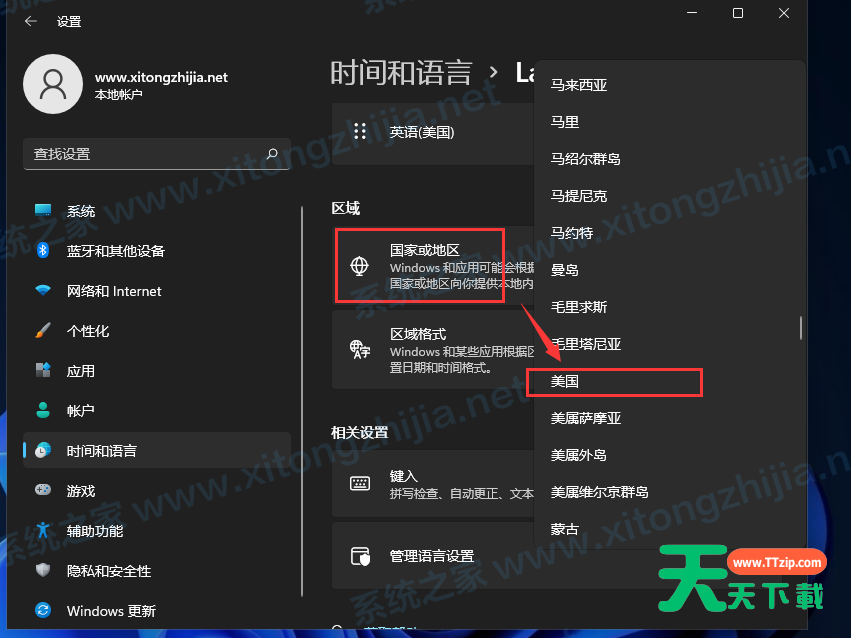Click the 游戏 controller icon
The image size is (851, 638).
43,490
